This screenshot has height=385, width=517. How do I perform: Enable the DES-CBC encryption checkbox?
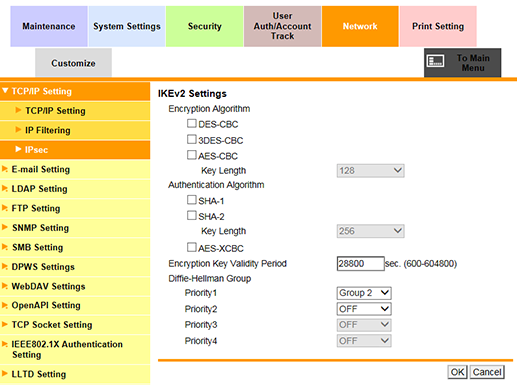pyautogui.click(x=192, y=123)
